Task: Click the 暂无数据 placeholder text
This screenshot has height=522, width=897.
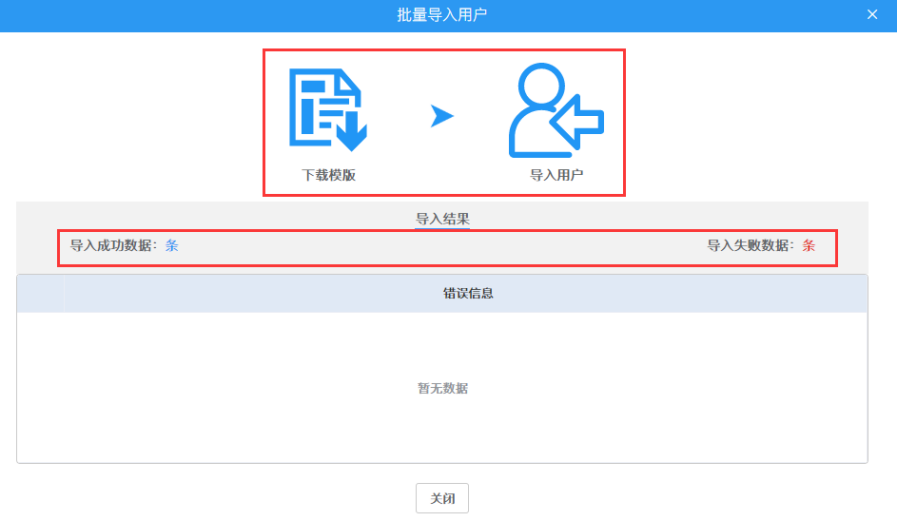Action: 442,389
